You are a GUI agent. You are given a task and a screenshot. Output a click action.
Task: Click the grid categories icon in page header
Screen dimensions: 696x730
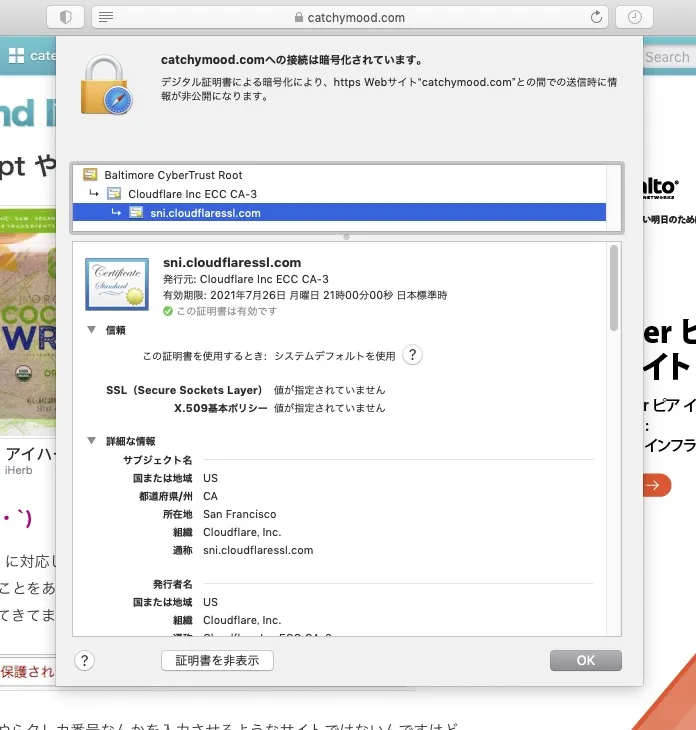[16, 55]
